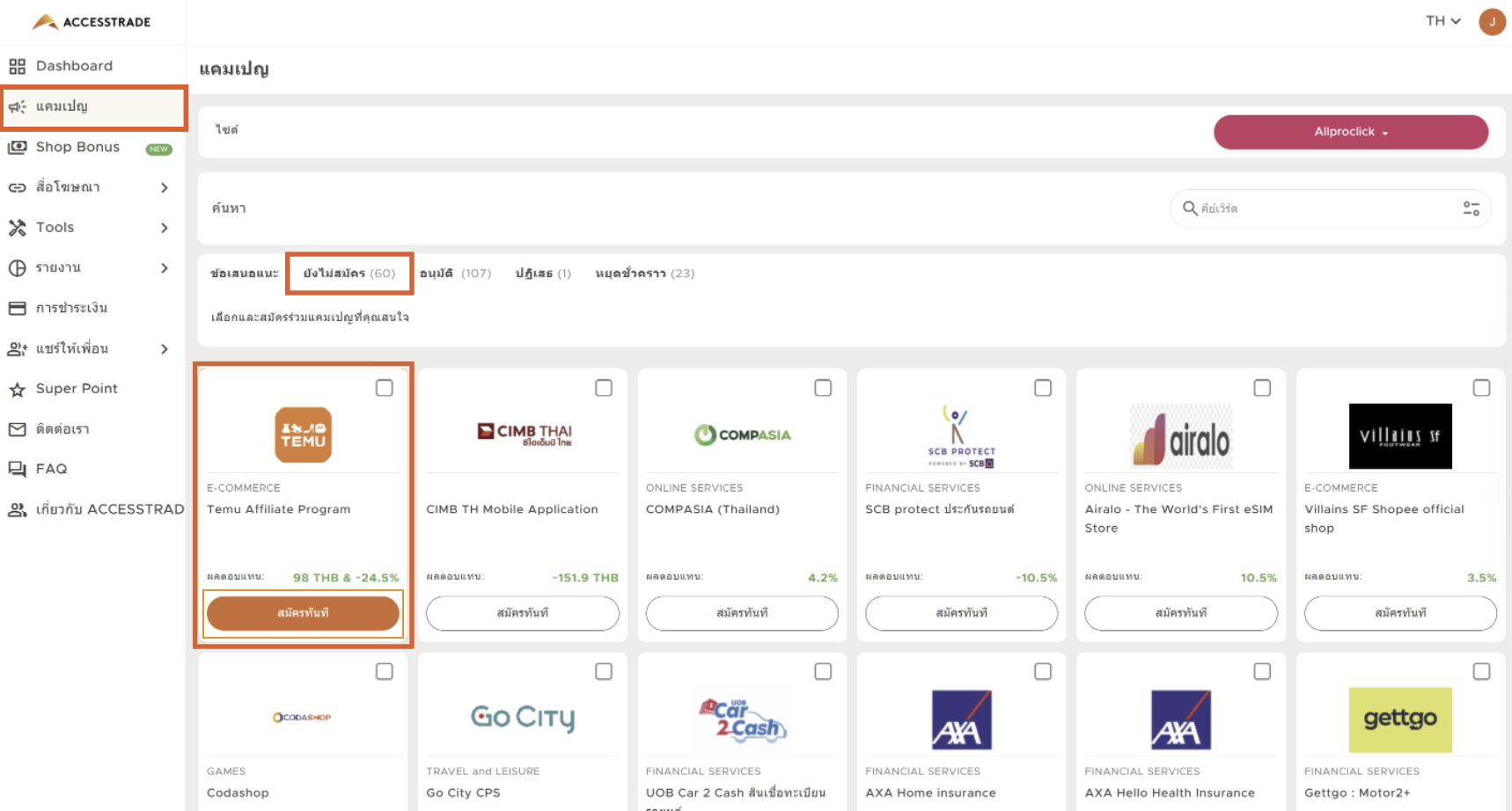Open Dashboard grid icon in sidebar

click(x=18, y=66)
